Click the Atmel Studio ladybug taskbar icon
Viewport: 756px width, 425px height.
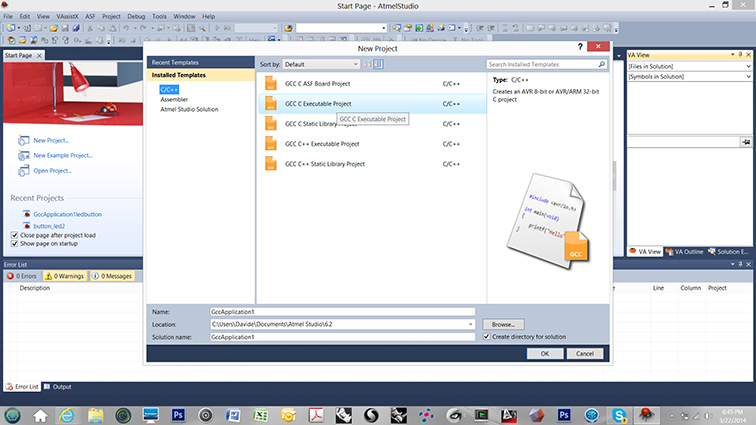coord(646,415)
